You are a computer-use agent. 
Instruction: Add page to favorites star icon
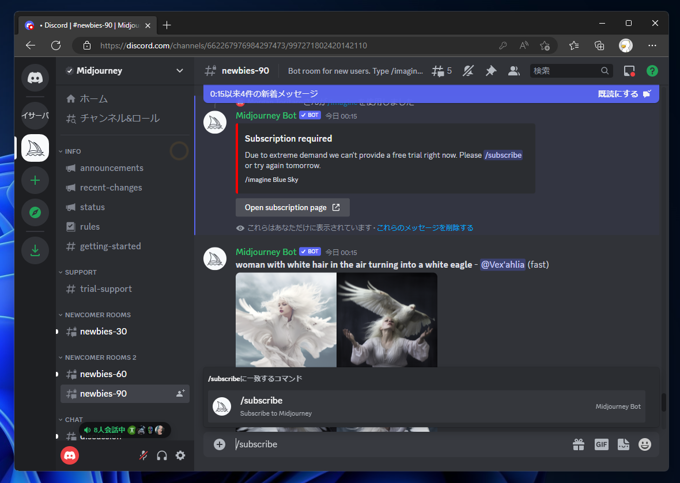[545, 46]
